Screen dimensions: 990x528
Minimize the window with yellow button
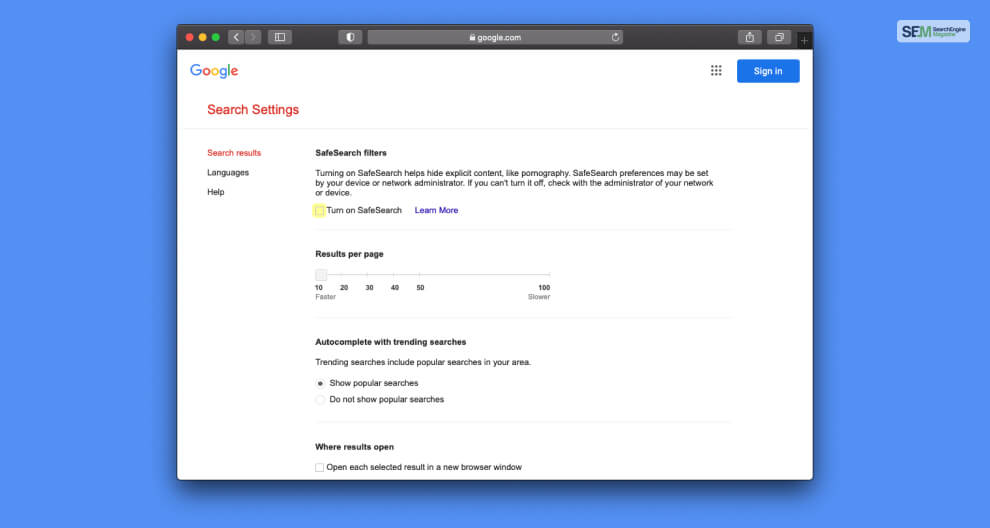point(203,37)
